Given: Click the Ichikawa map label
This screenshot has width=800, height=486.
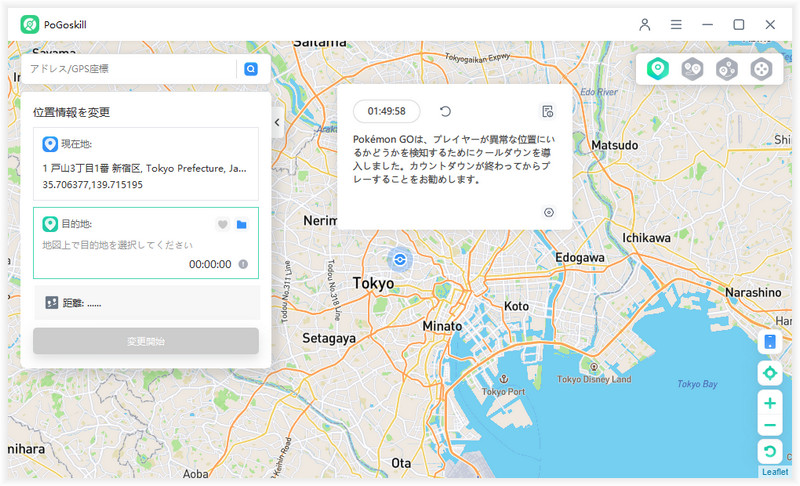Looking at the screenshot, I should (x=646, y=238).
